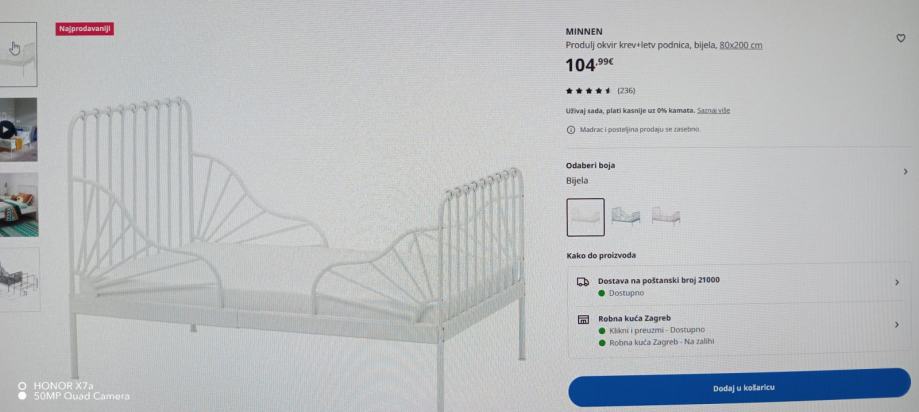
Task: Expand the Robna kuća Zagreb availability row
Action: click(x=740, y=329)
